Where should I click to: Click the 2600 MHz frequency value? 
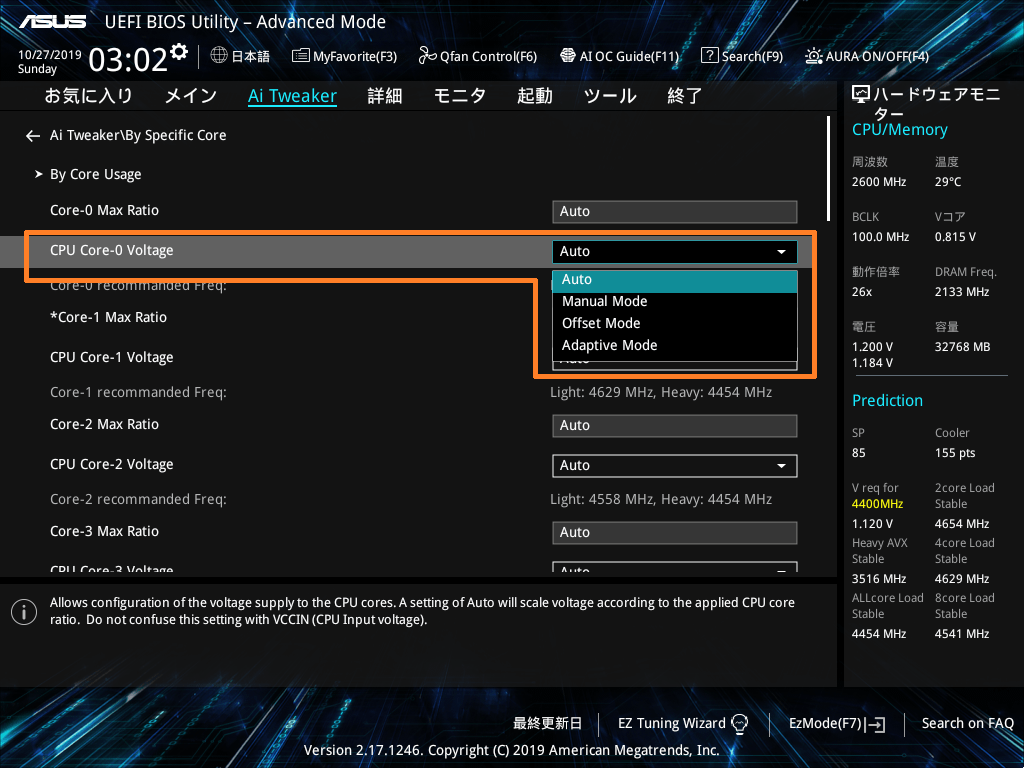click(x=879, y=182)
